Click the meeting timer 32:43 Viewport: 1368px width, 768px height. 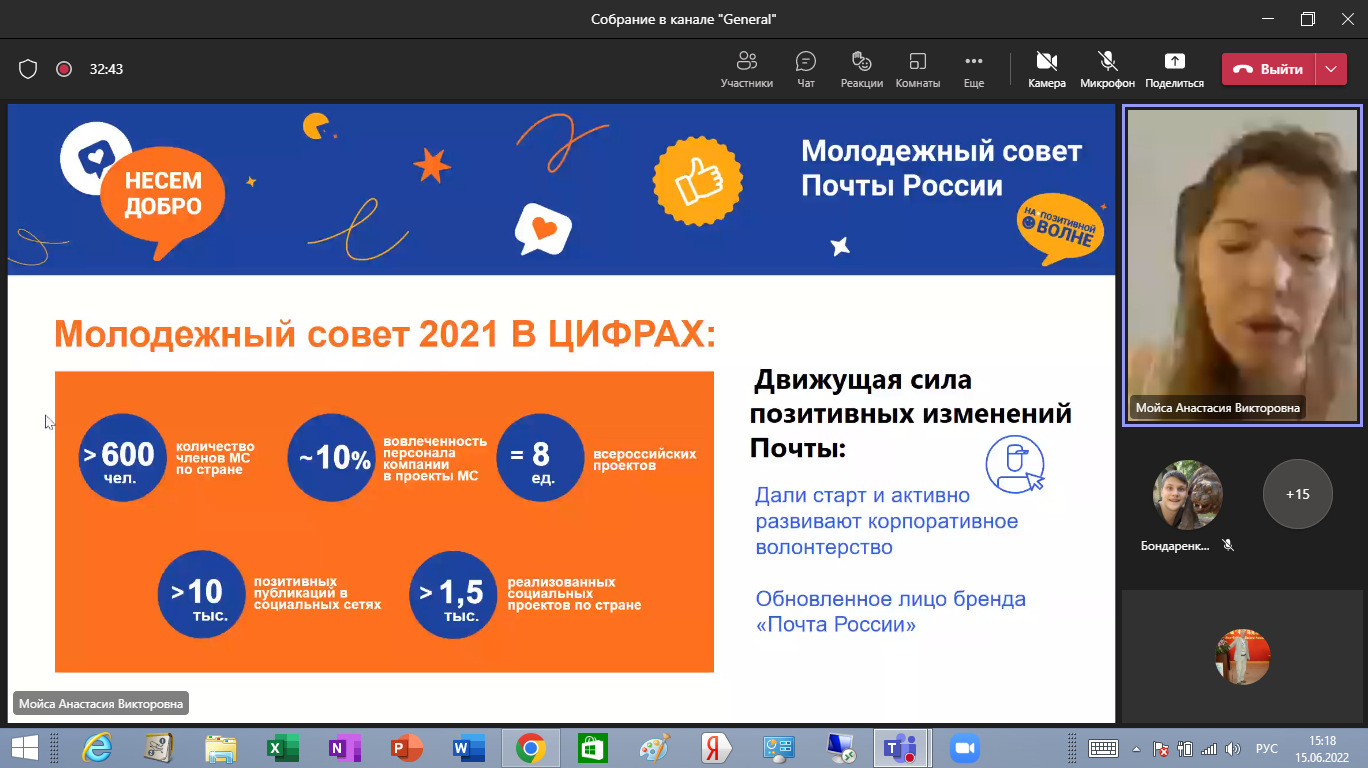[x=106, y=69]
